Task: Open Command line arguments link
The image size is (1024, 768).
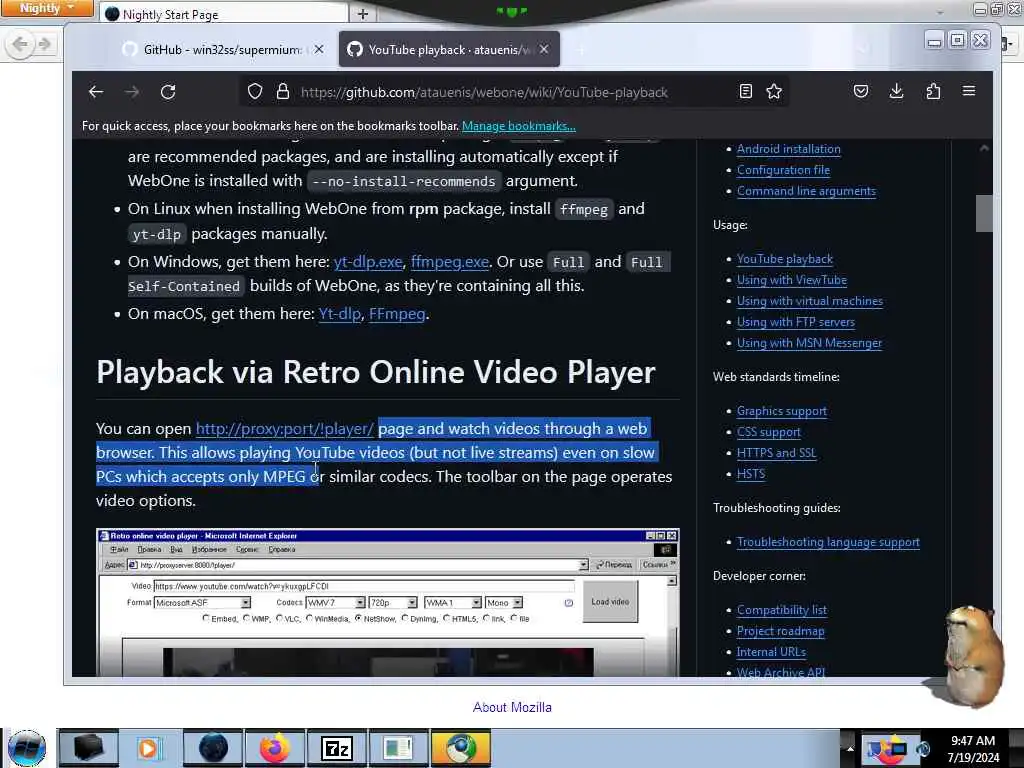Action: pyautogui.click(x=807, y=191)
